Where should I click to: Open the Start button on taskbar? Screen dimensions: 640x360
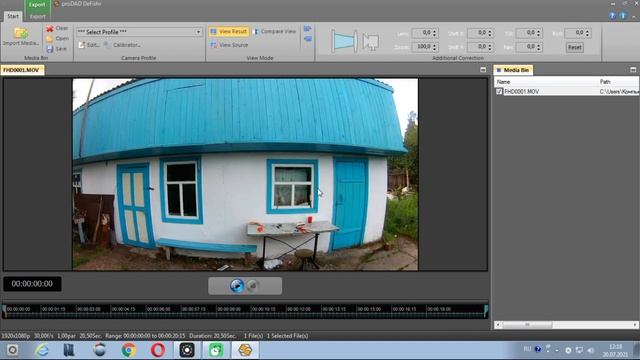(12, 350)
